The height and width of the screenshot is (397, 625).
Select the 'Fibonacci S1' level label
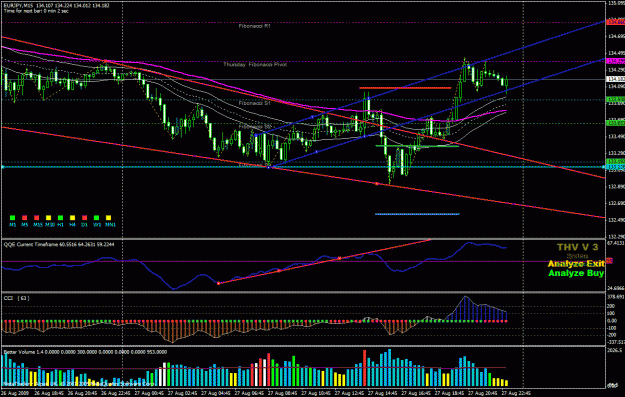click(x=254, y=103)
